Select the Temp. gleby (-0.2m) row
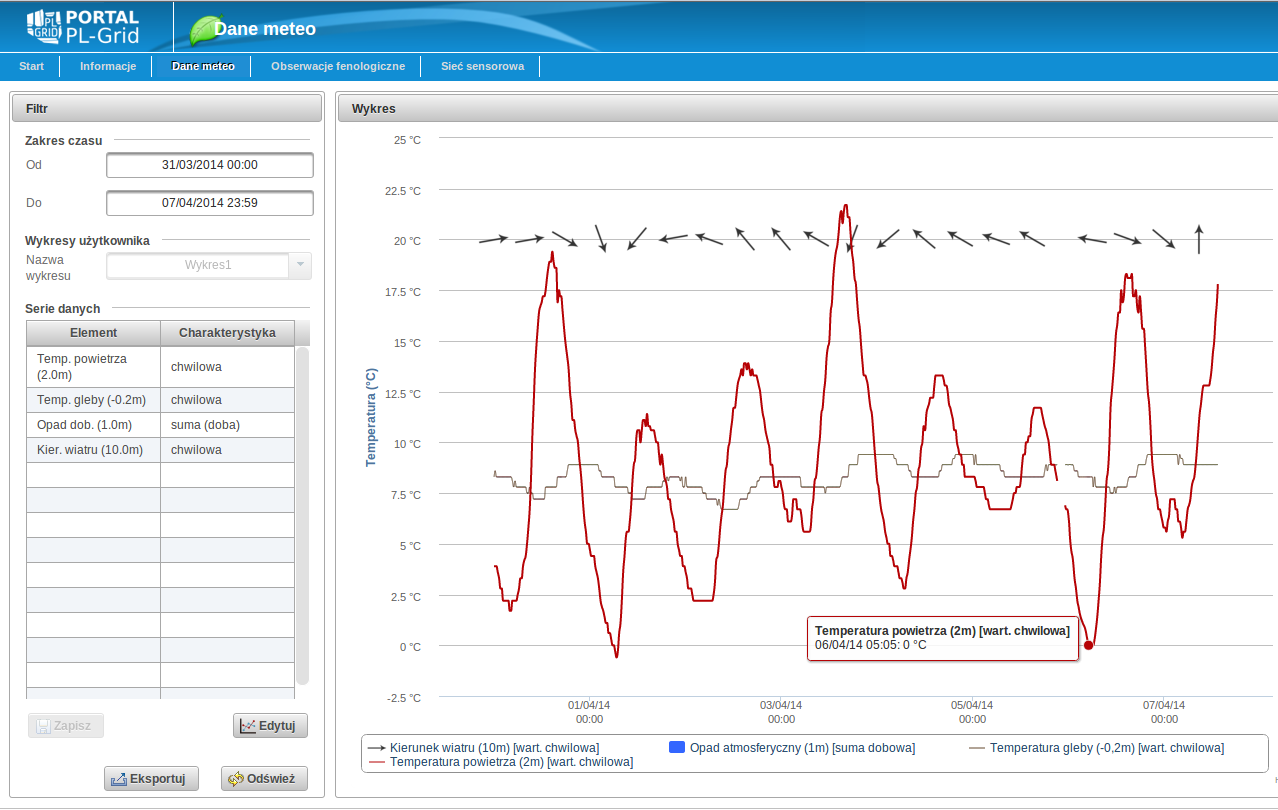This screenshot has width=1278, height=810. (x=160, y=400)
